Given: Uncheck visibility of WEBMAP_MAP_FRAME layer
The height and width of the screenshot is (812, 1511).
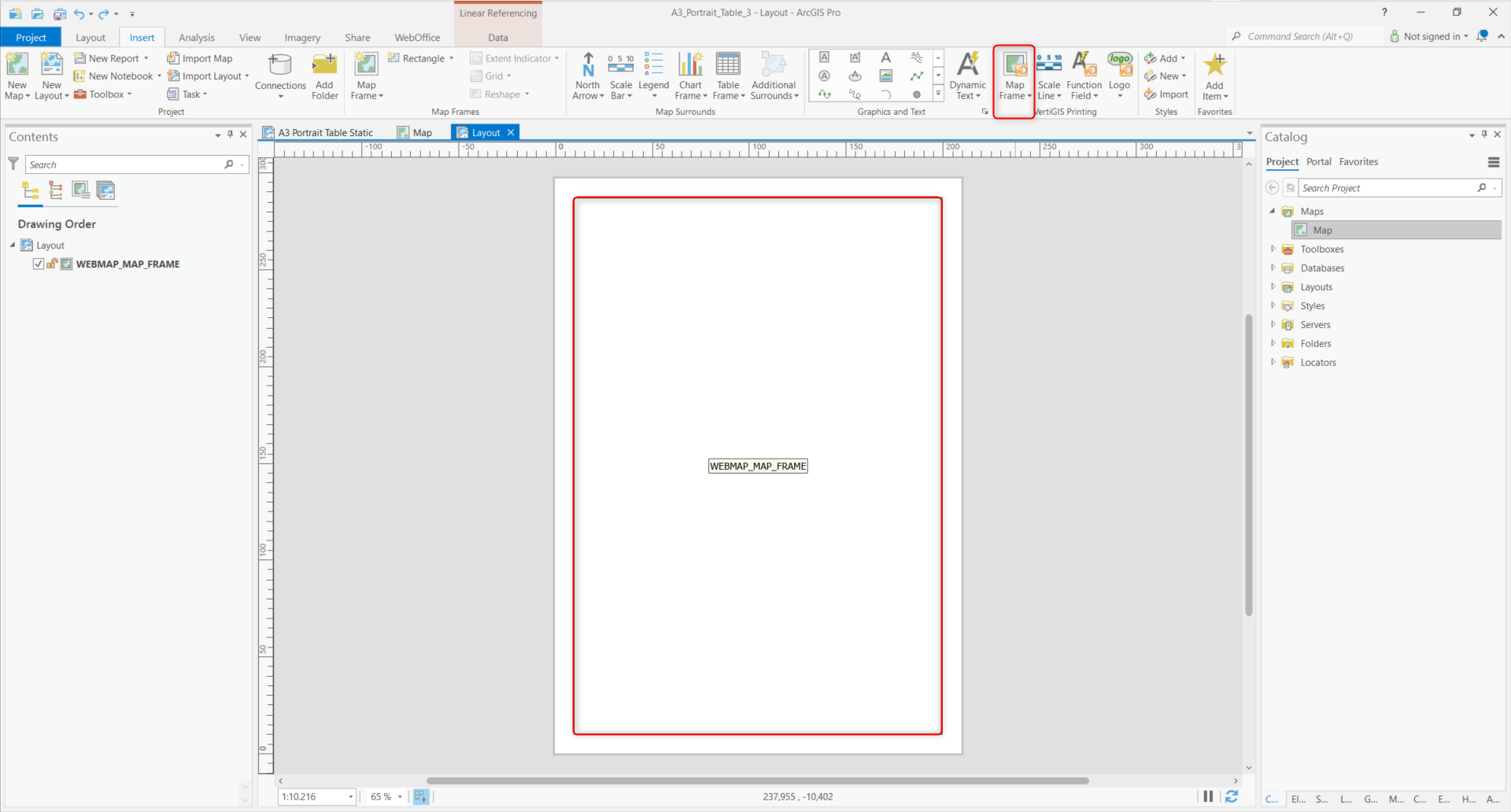Looking at the screenshot, I should pos(38,264).
